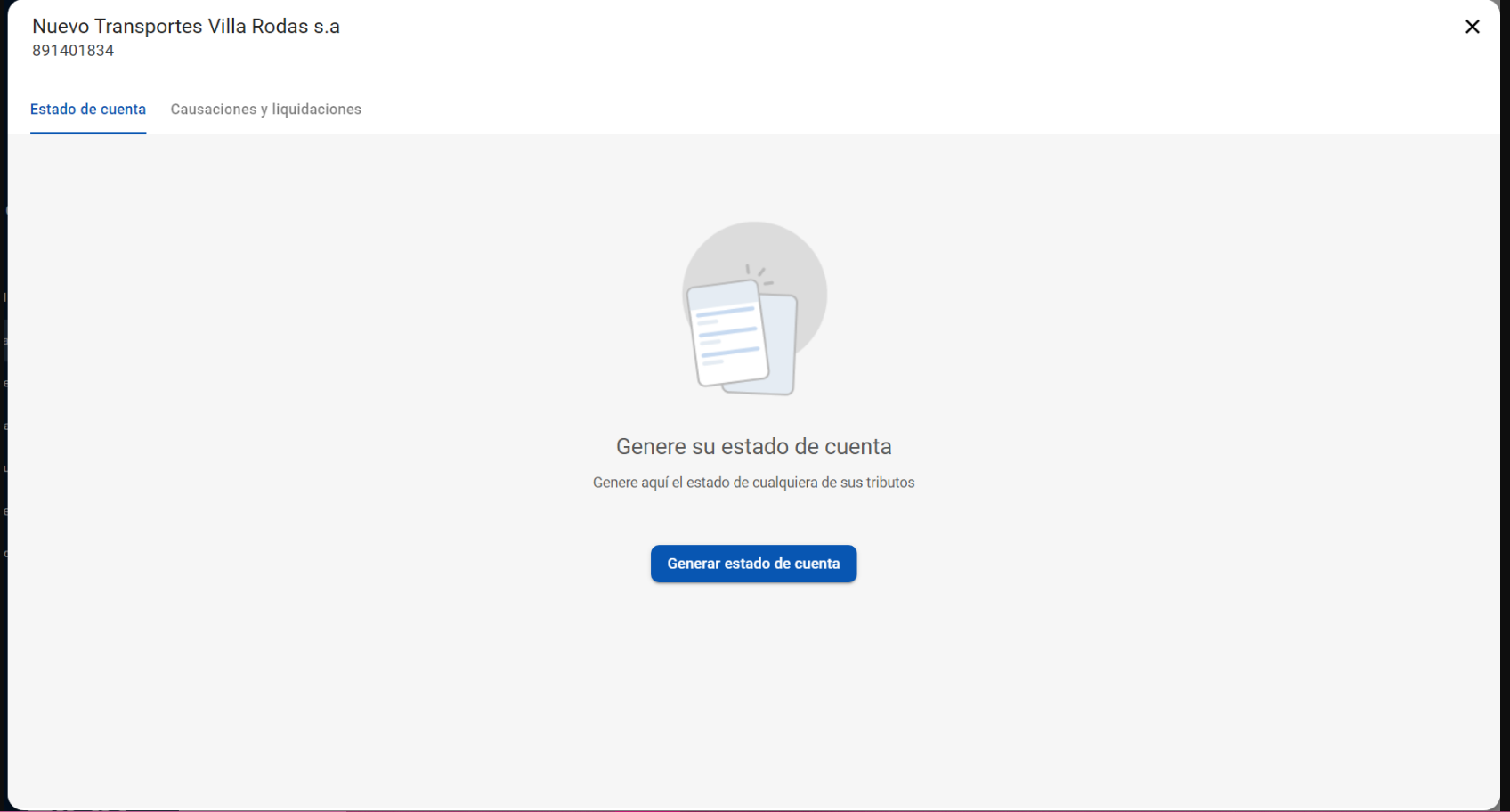Select the company name Nuevo Transportes Villa Rodas s.a
This screenshot has height=812, width=1510.
coord(186,27)
